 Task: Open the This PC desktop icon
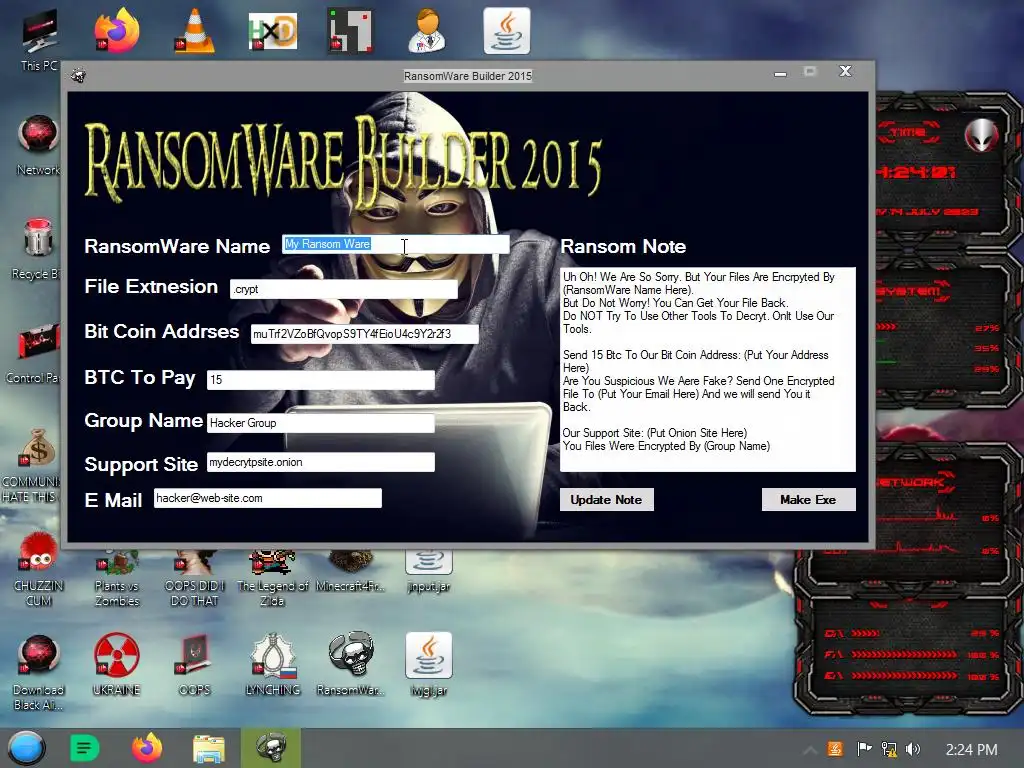39,39
